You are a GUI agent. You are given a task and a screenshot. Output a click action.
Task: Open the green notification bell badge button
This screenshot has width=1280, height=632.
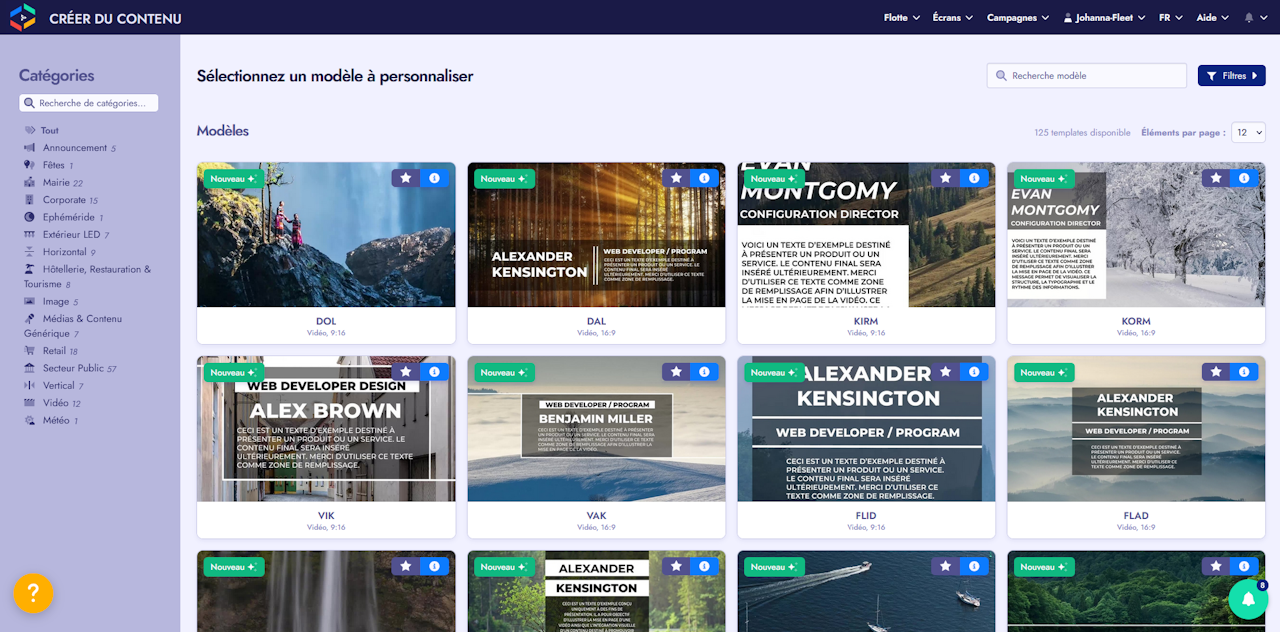pos(1248,599)
